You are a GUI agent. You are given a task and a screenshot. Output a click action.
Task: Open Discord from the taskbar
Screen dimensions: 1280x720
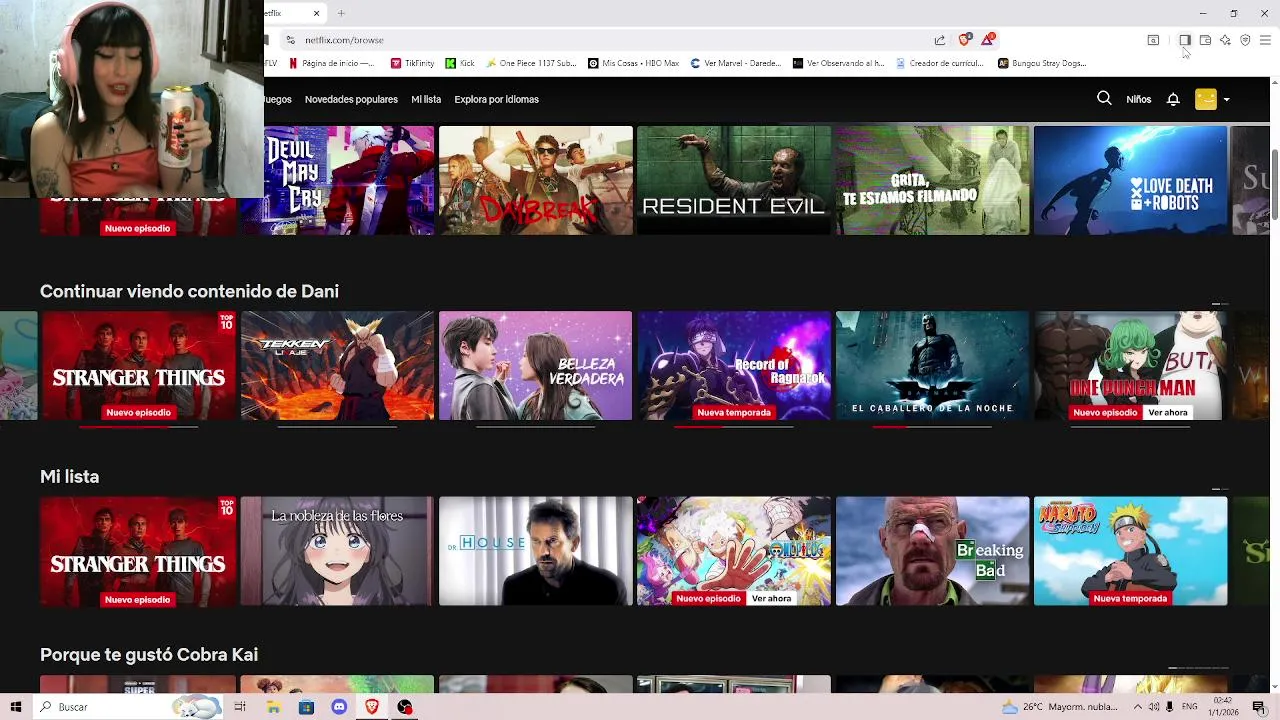pos(339,707)
